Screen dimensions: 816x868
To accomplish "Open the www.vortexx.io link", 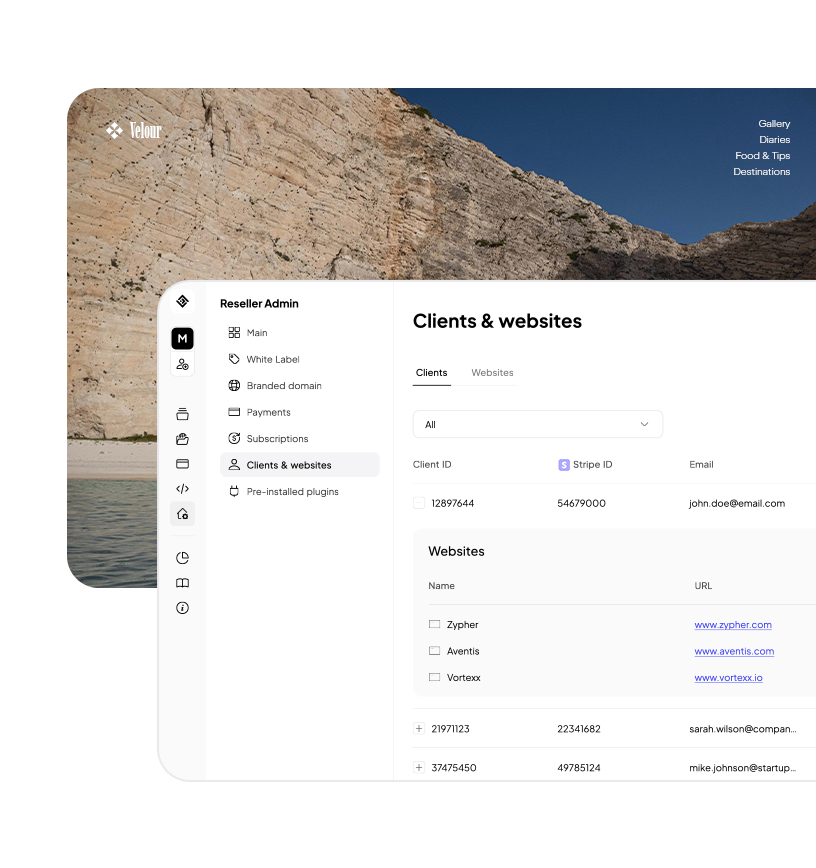I will (728, 677).
